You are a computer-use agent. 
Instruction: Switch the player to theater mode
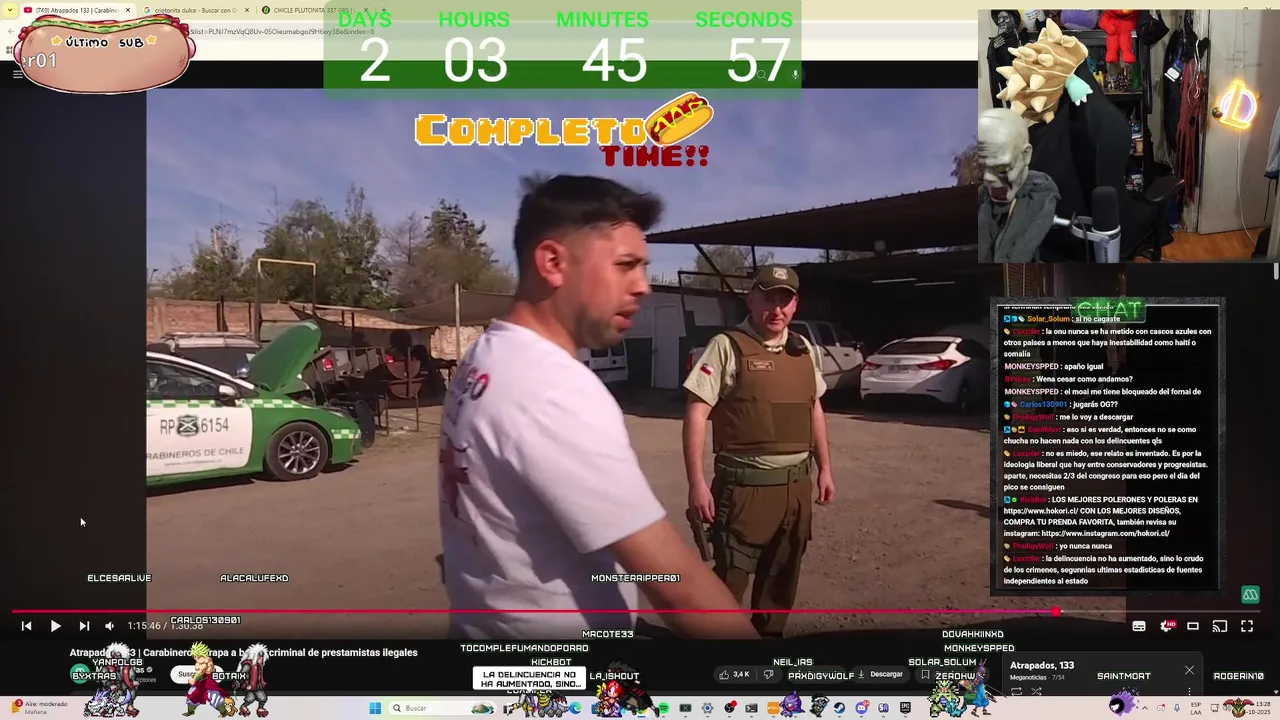(x=1193, y=626)
